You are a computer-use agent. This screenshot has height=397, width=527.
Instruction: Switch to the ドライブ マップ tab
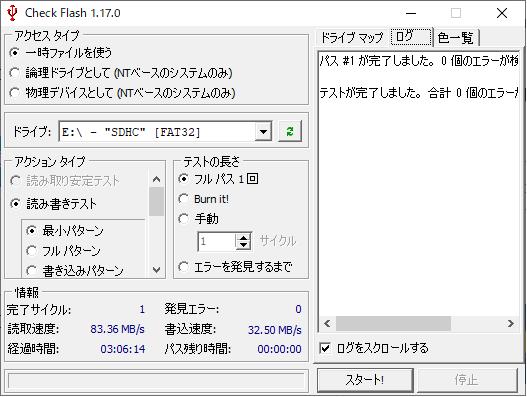(352, 37)
